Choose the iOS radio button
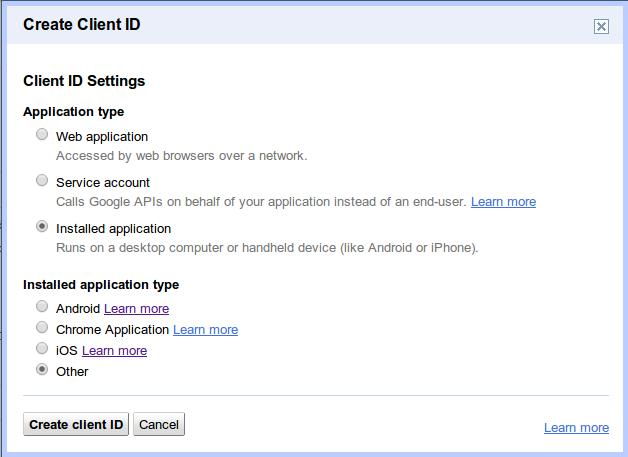 click(42, 349)
